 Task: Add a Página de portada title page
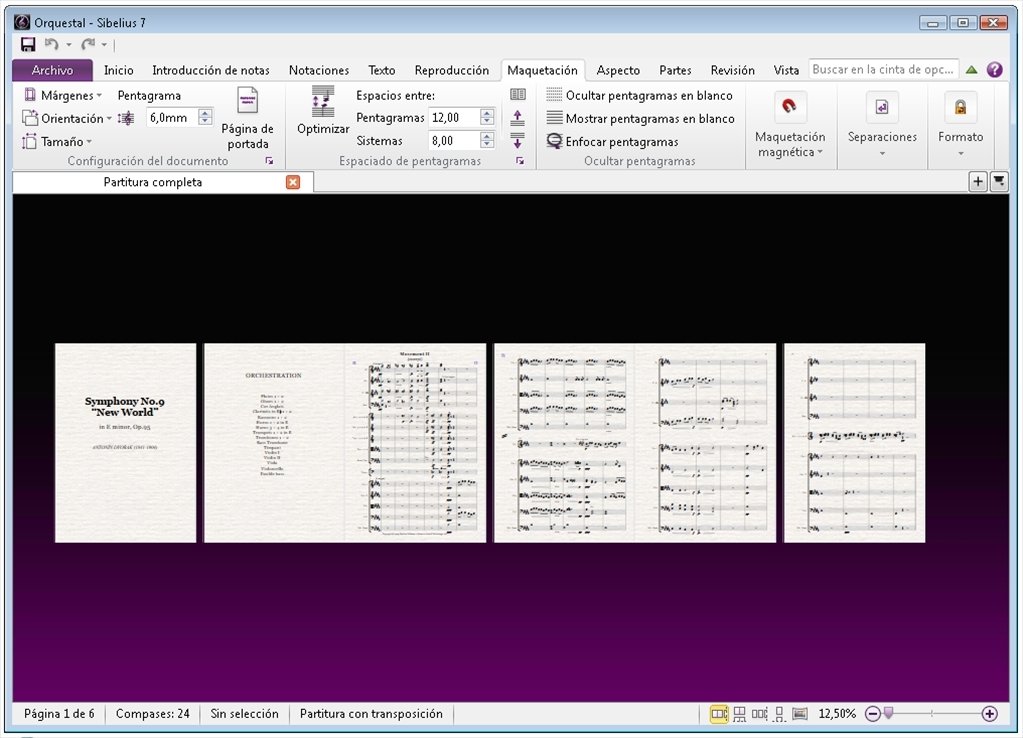tap(247, 119)
